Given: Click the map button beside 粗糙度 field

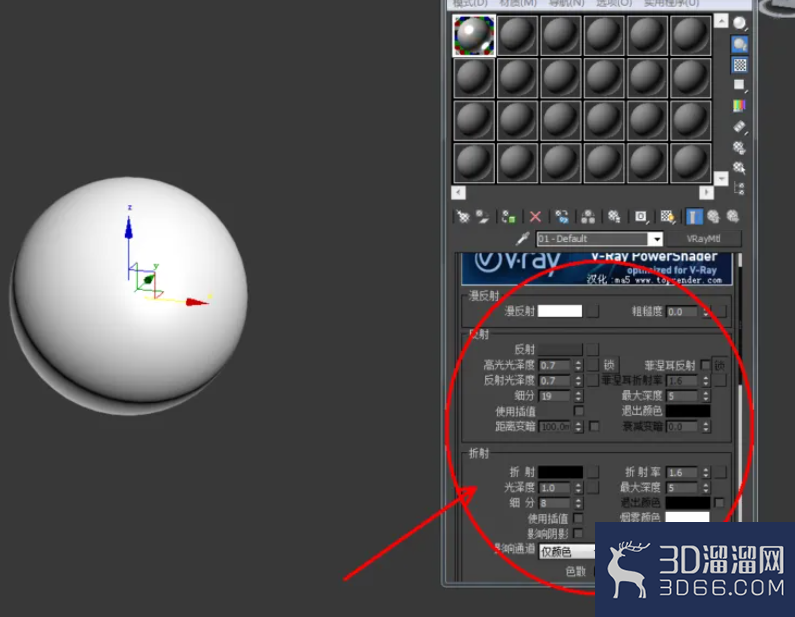Looking at the screenshot, I should point(720,311).
